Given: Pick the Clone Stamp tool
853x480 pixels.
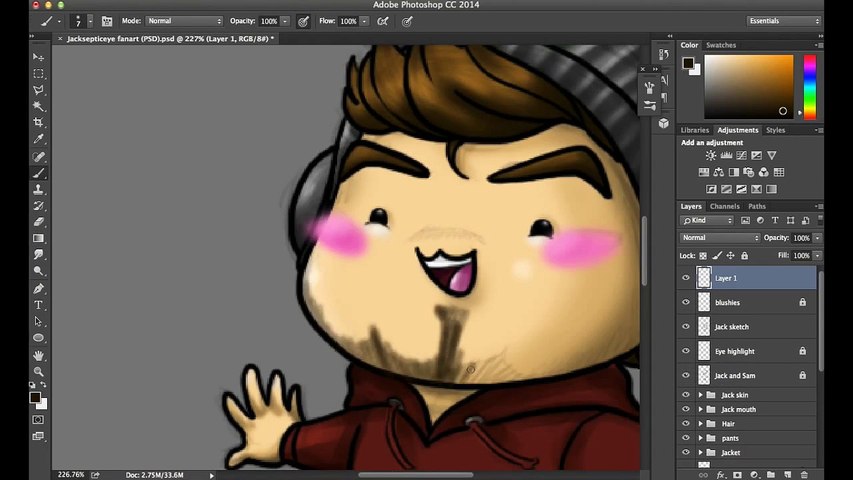Looking at the screenshot, I should (x=39, y=189).
